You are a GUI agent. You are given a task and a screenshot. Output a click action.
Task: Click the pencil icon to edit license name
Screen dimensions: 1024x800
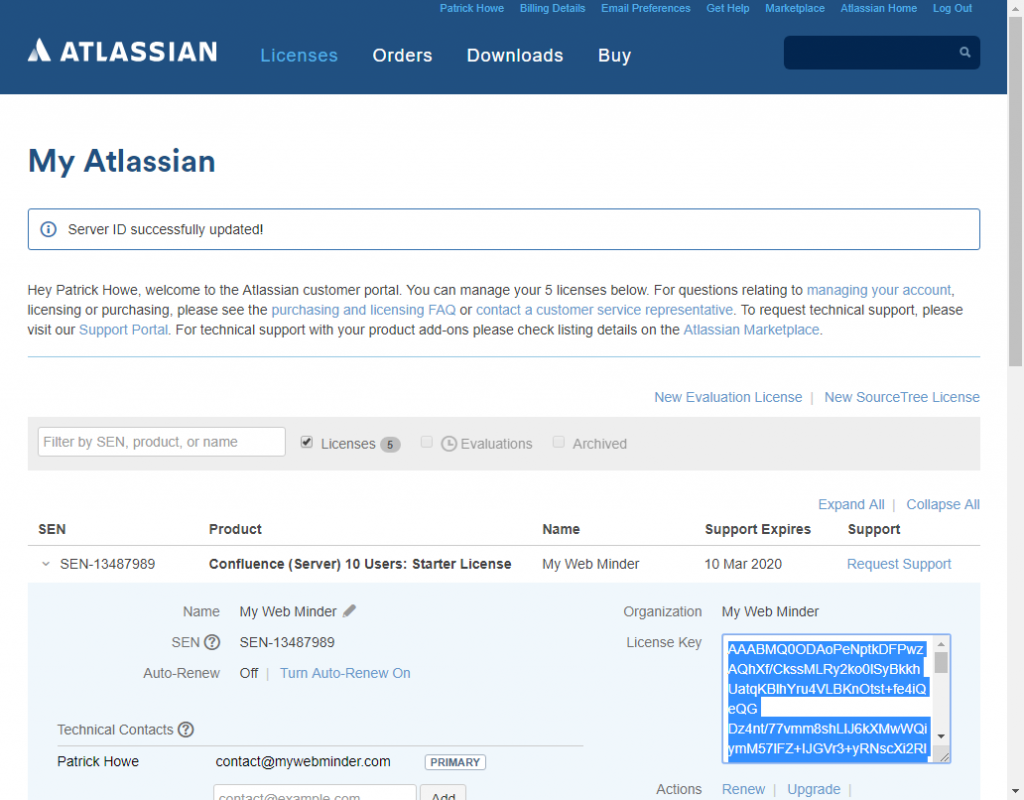click(350, 611)
